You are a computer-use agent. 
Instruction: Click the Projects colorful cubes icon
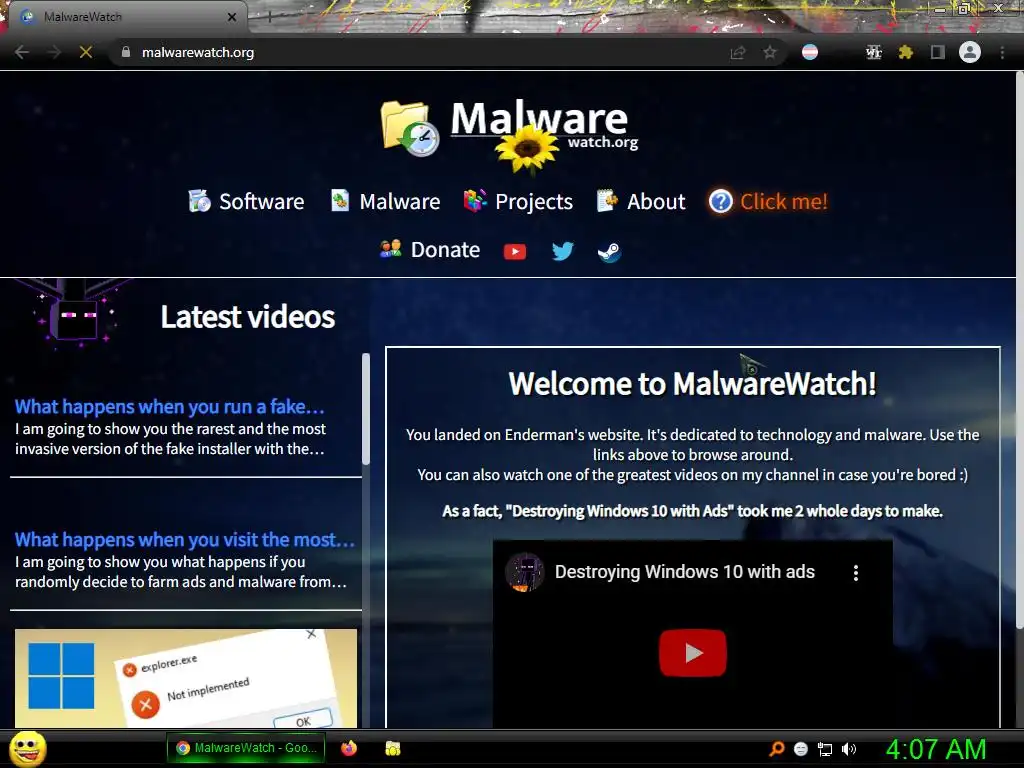[x=475, y=200]
